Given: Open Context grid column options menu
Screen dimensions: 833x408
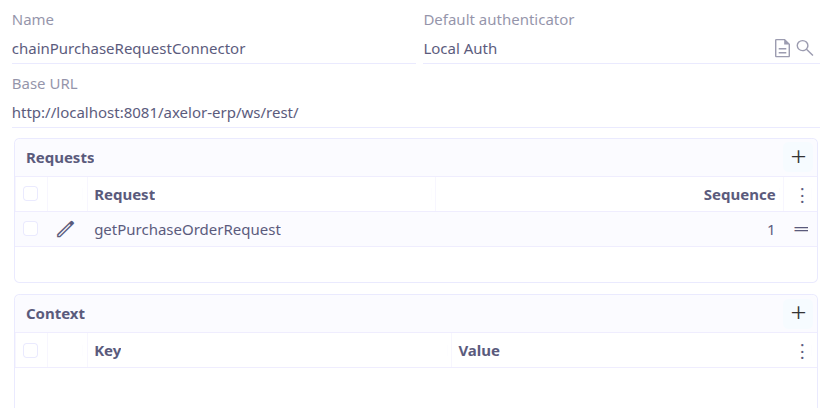Looking at the screenshot, I should tap(801, 351).
